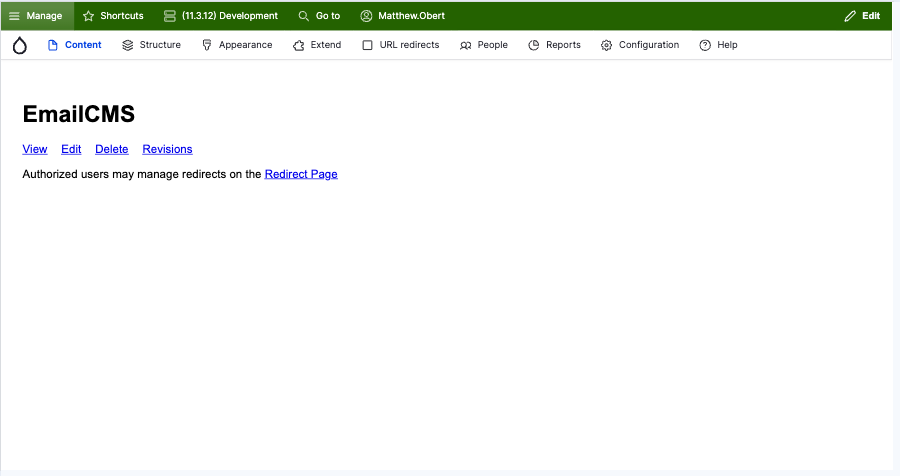Select the Delete tab link
This screenshot has height=476, width=900.
112,149
